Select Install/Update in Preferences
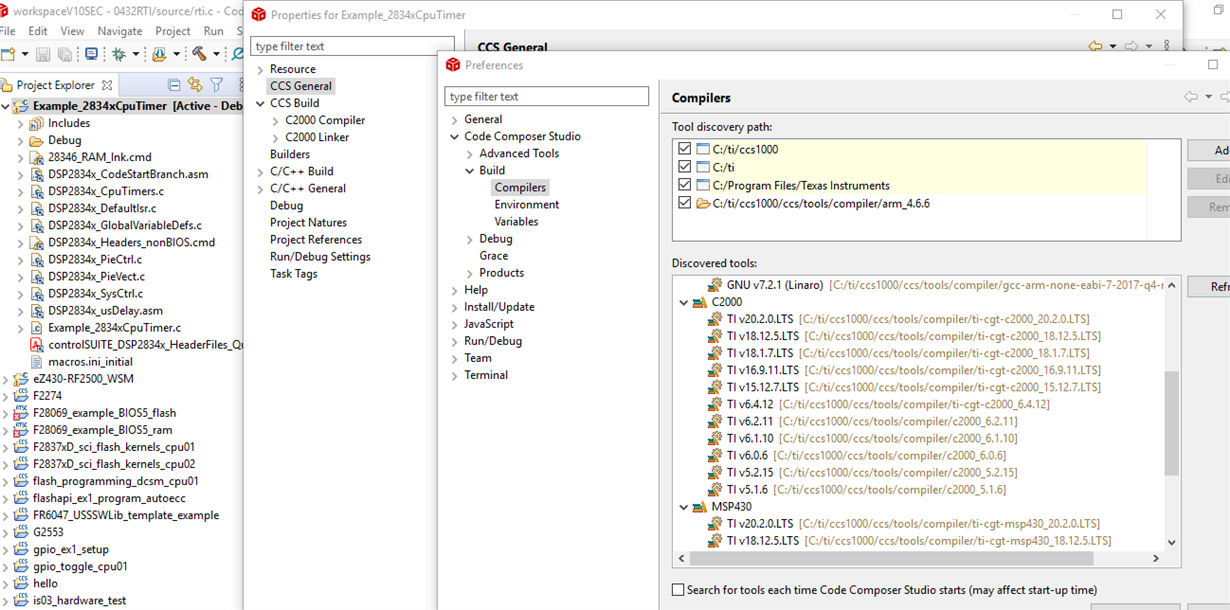This screenshot has height=610, width=1230. coord(499,307)
